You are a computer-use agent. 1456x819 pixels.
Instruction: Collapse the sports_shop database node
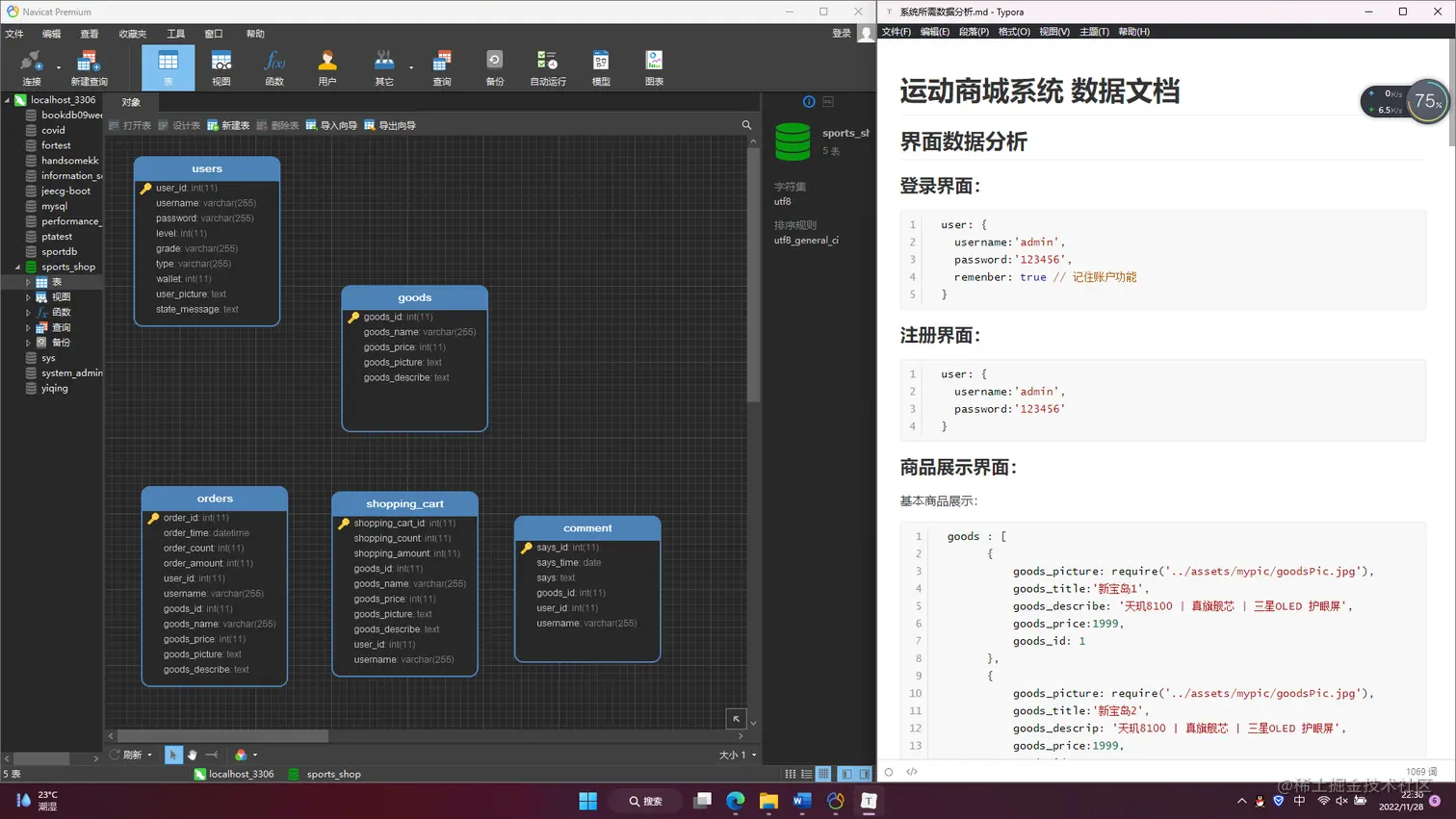click(17, 268)
